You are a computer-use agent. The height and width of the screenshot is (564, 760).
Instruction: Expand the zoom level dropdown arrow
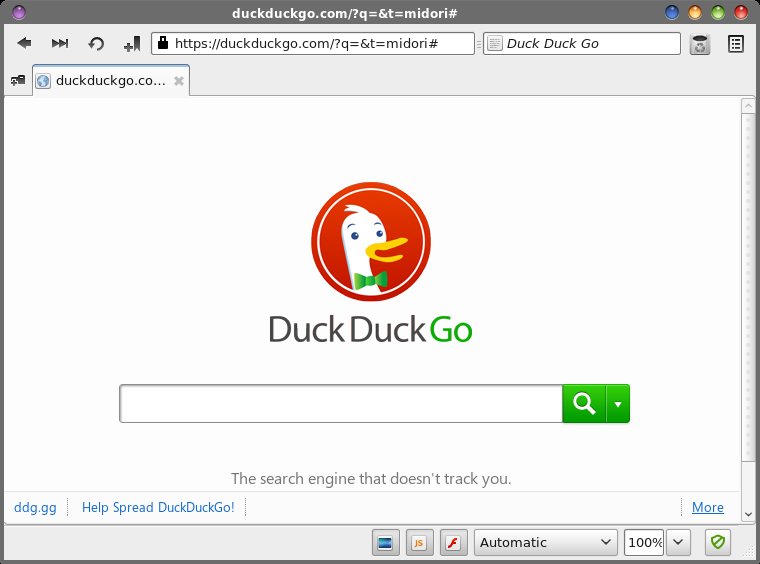click(x=678, y=542)
